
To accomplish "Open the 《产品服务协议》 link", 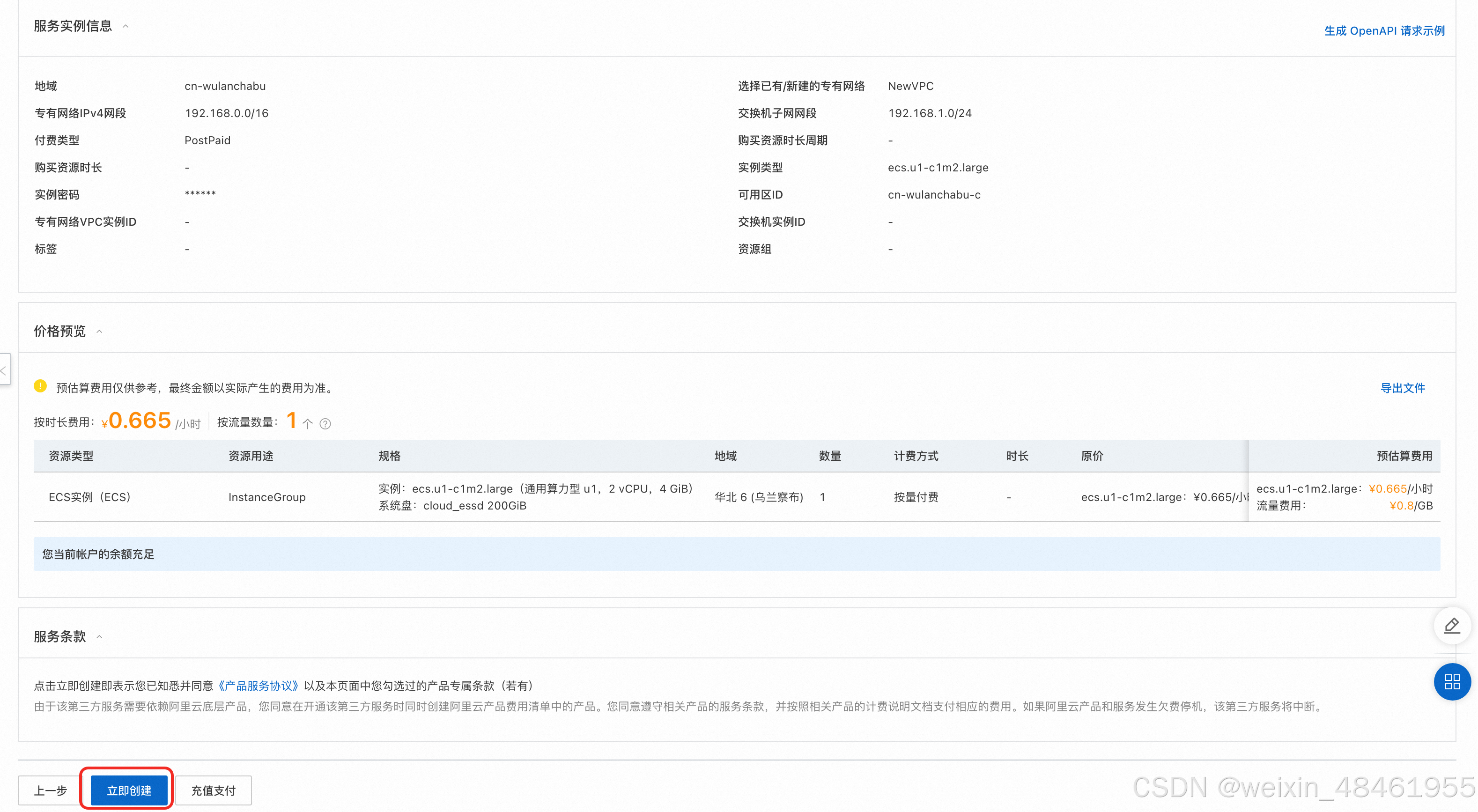I will 258,686.
